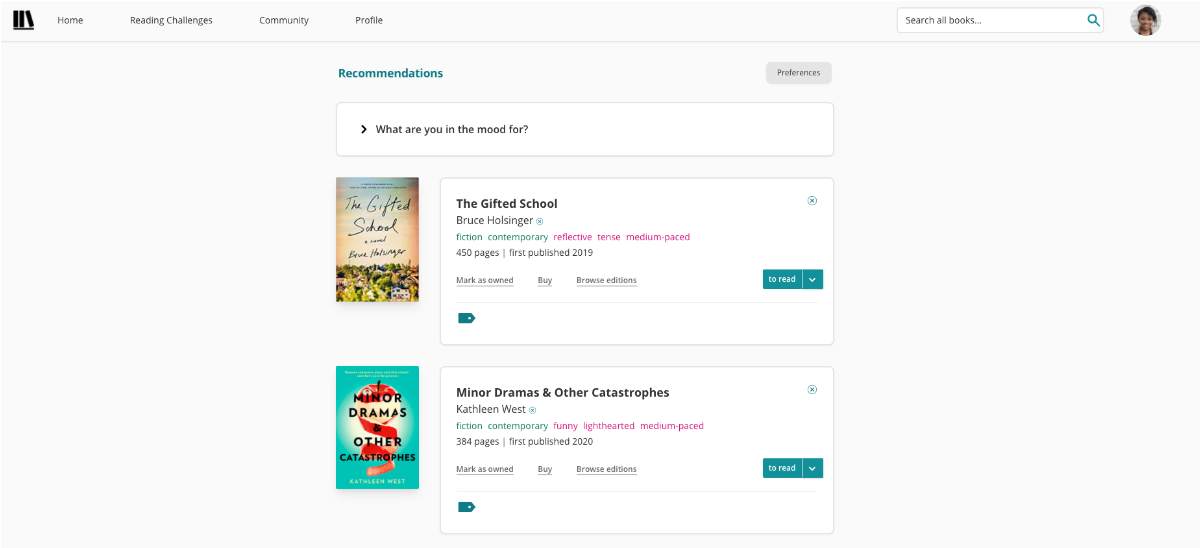Open Community menu

(284, 20)
